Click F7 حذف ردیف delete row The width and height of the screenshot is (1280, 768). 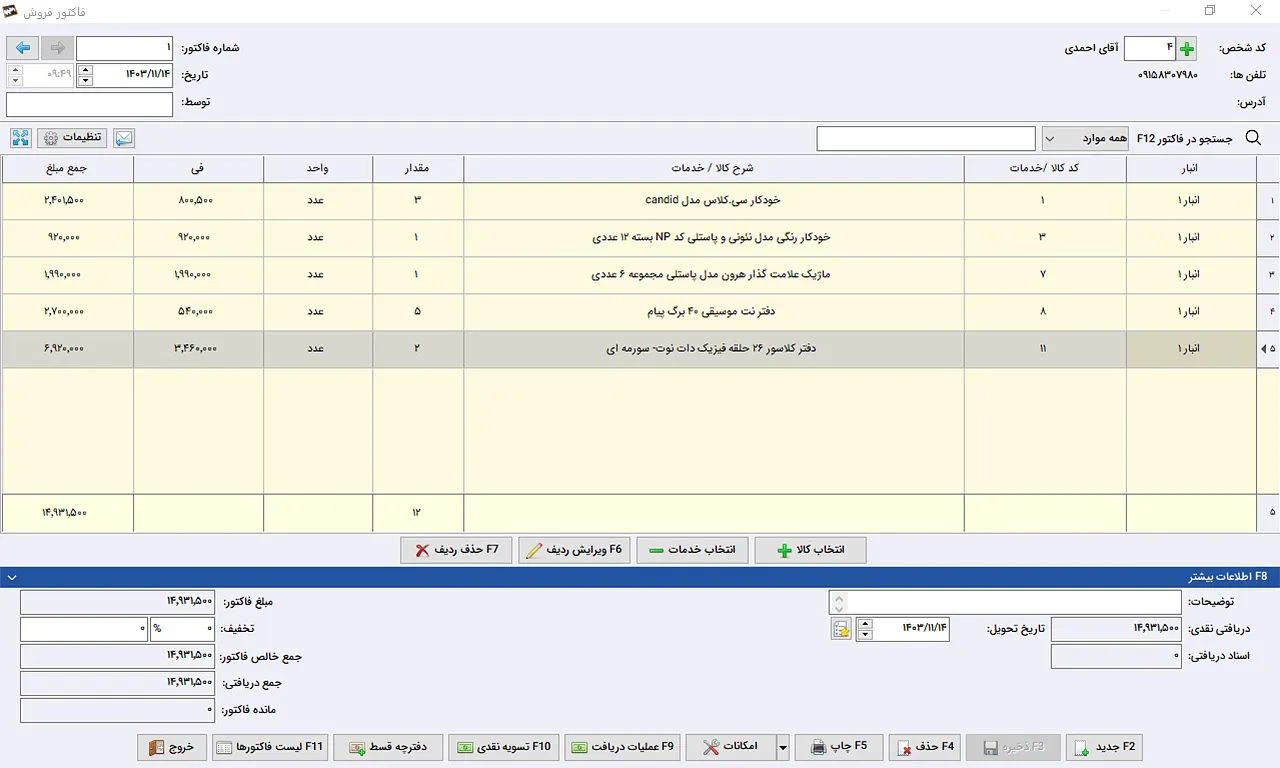456,550
